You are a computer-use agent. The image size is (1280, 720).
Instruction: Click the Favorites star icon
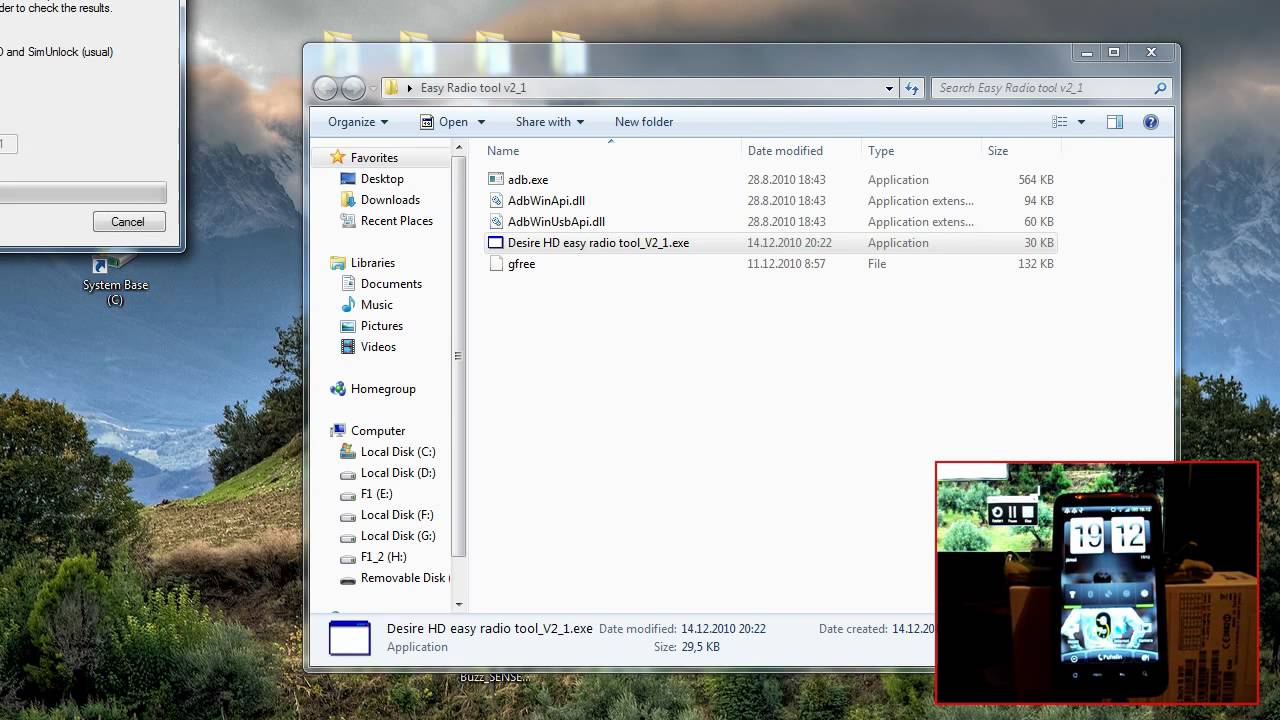click(x=338, y=157)
